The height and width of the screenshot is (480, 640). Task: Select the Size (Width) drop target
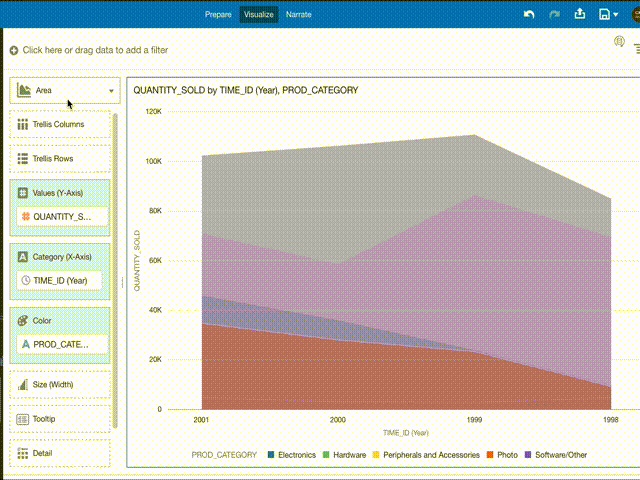[x=60, y=384]
